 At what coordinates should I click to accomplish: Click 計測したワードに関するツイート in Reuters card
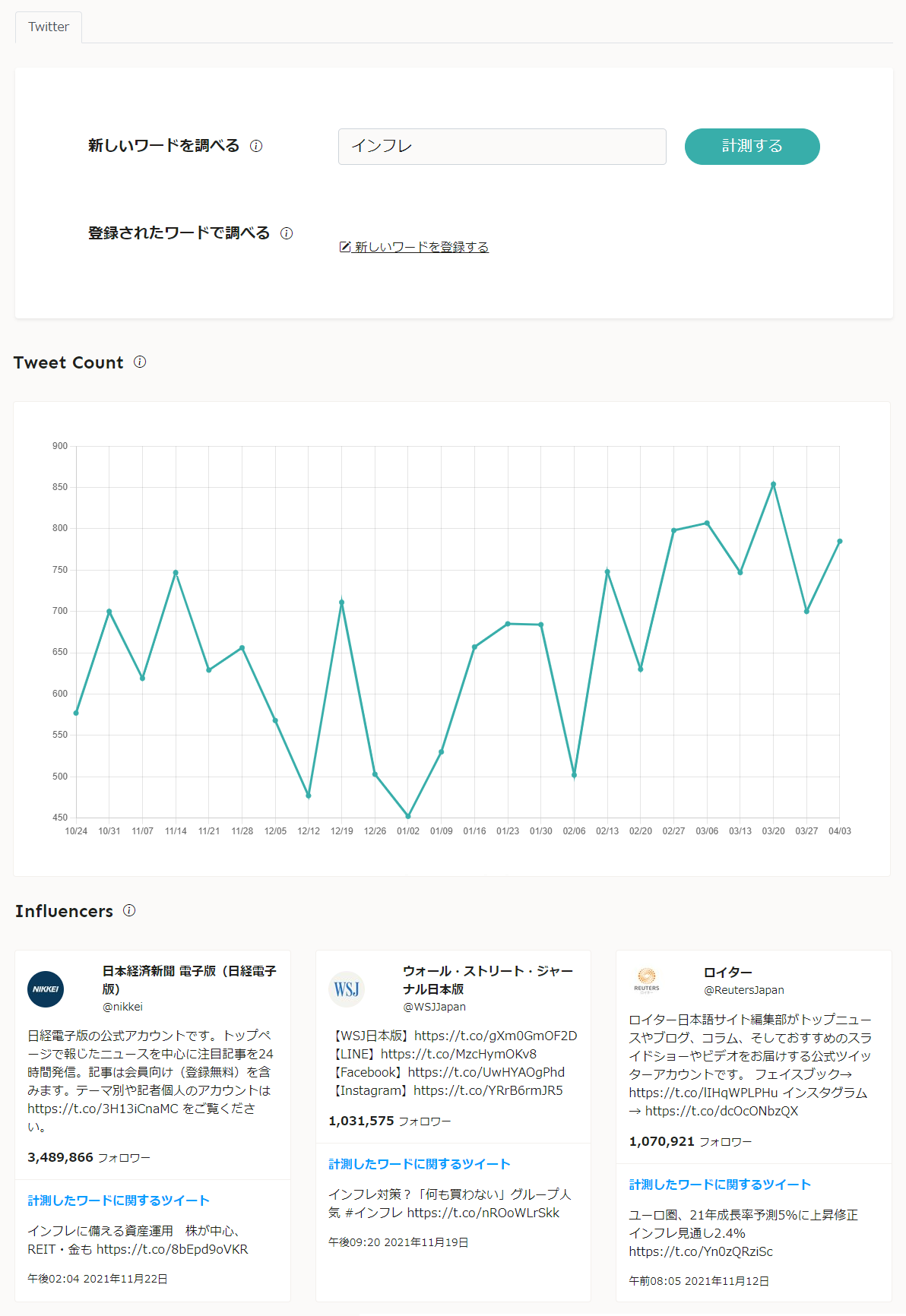click(x=720, y=1185)
